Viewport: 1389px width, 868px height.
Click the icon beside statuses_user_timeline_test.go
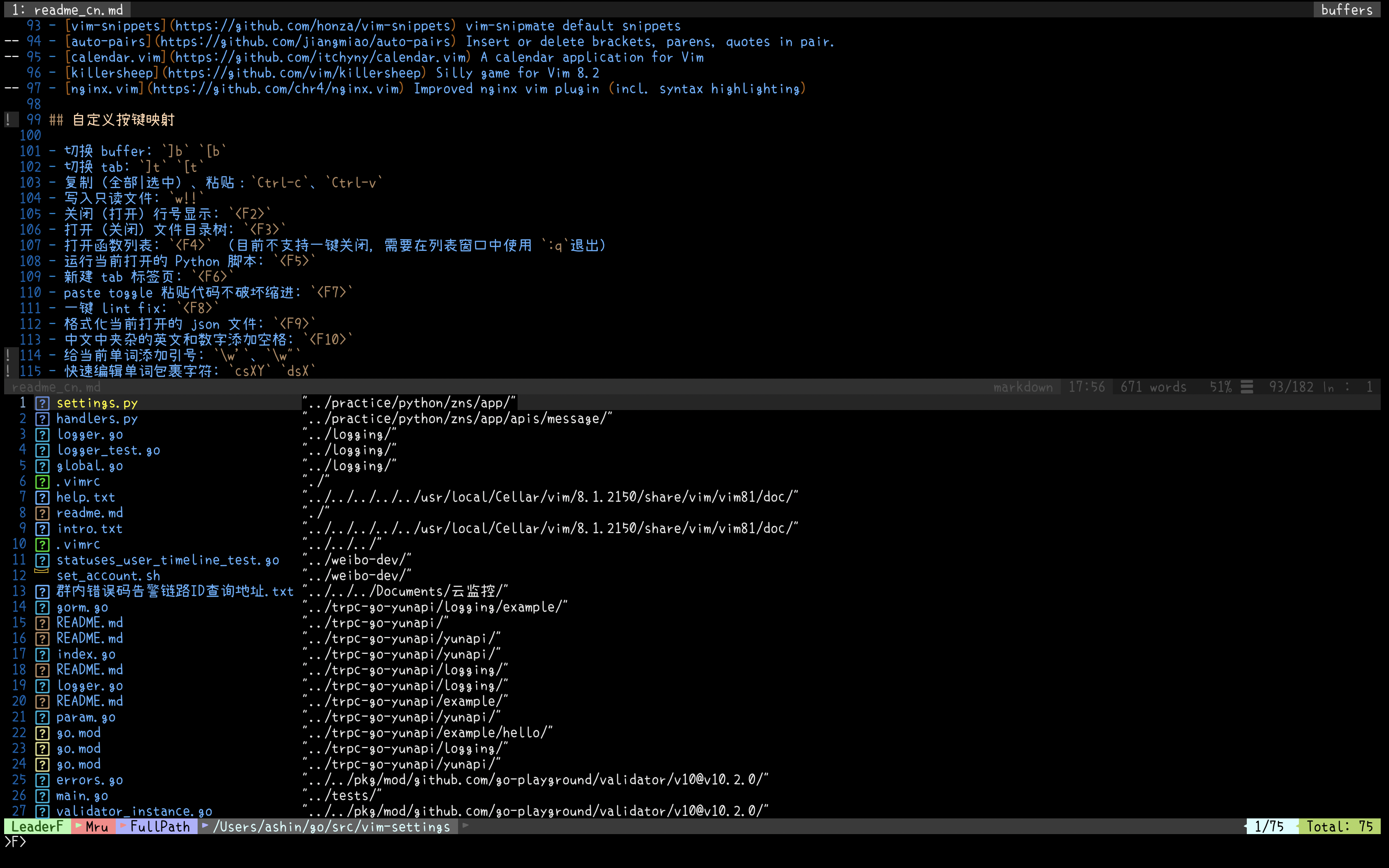pyautogui.click(x=43, y=560)
